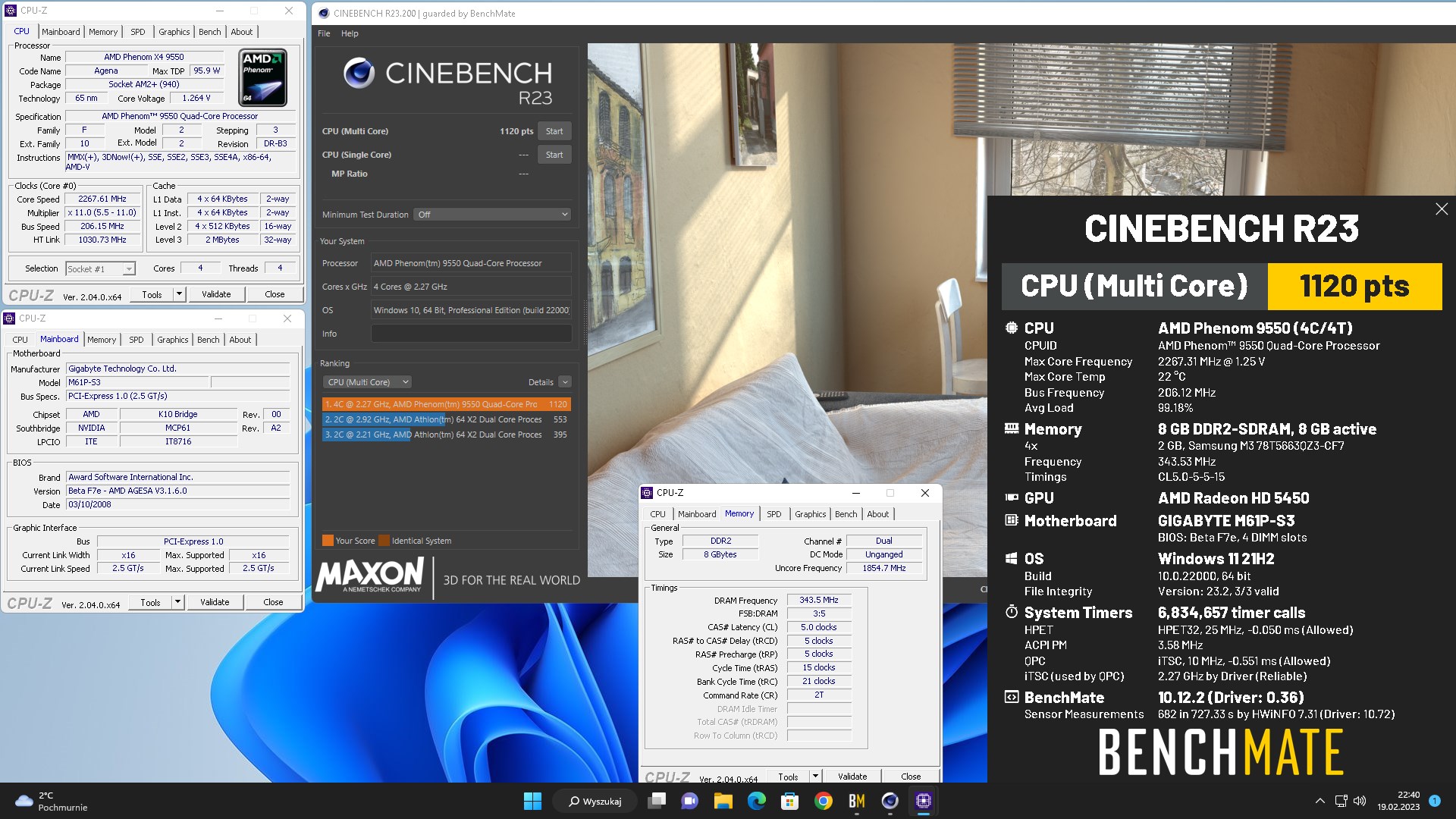Open the Cinebench File menu
The height and width of the screenshot is (819, 1456).
pos(324,33)
